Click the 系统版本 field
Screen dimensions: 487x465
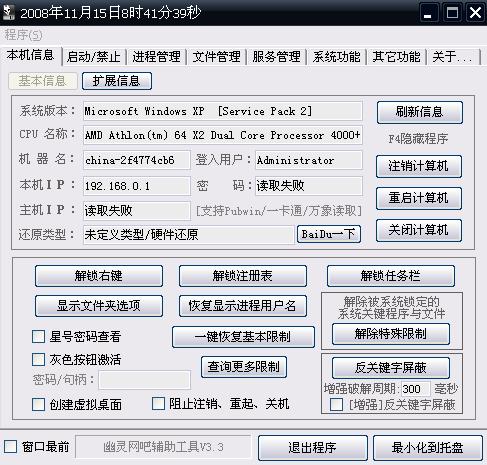coord(223,111)
